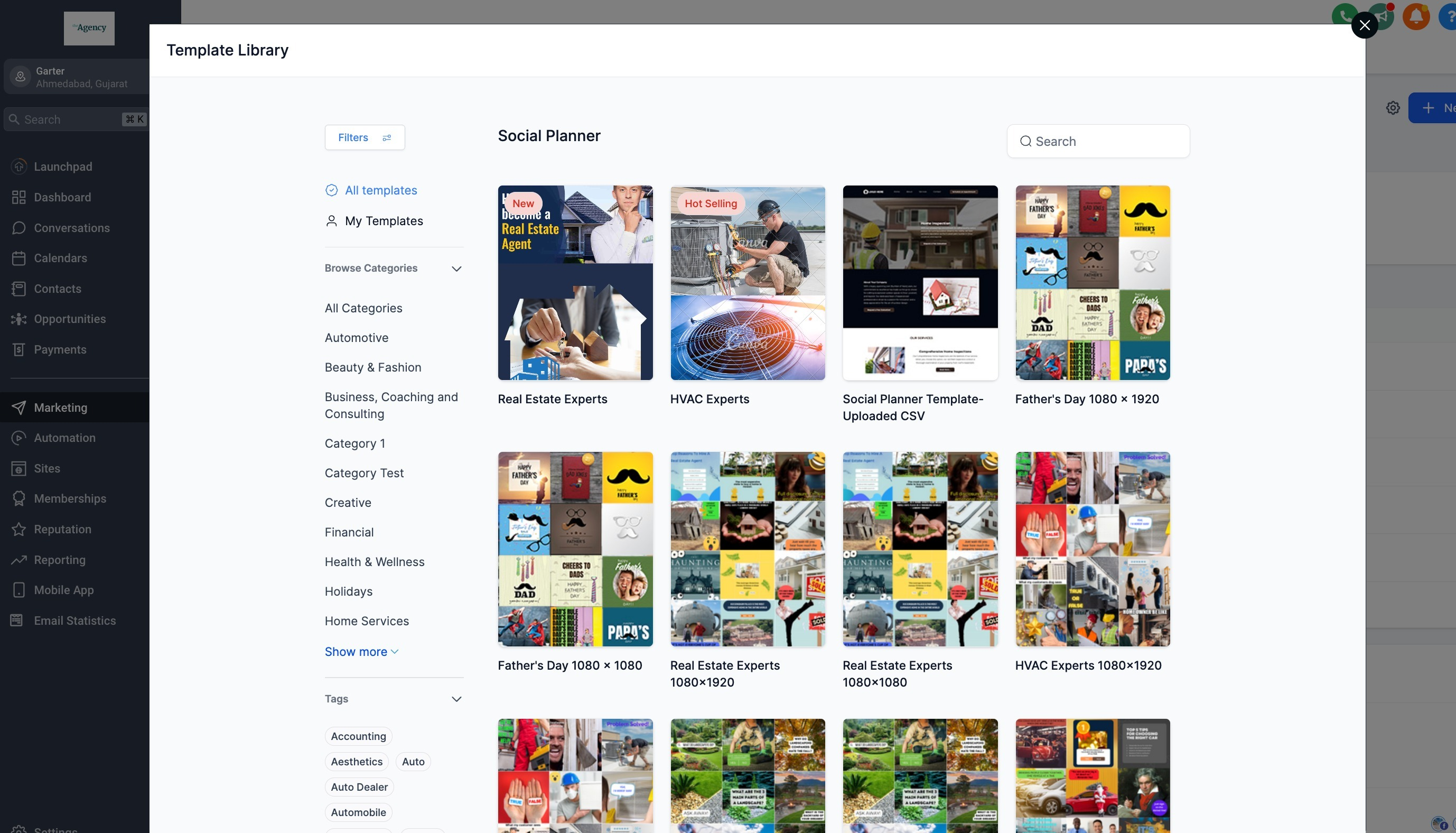
Task: Choose the Beauty & Fashion category
Action: pyautogui.click(x=373, y=367)
